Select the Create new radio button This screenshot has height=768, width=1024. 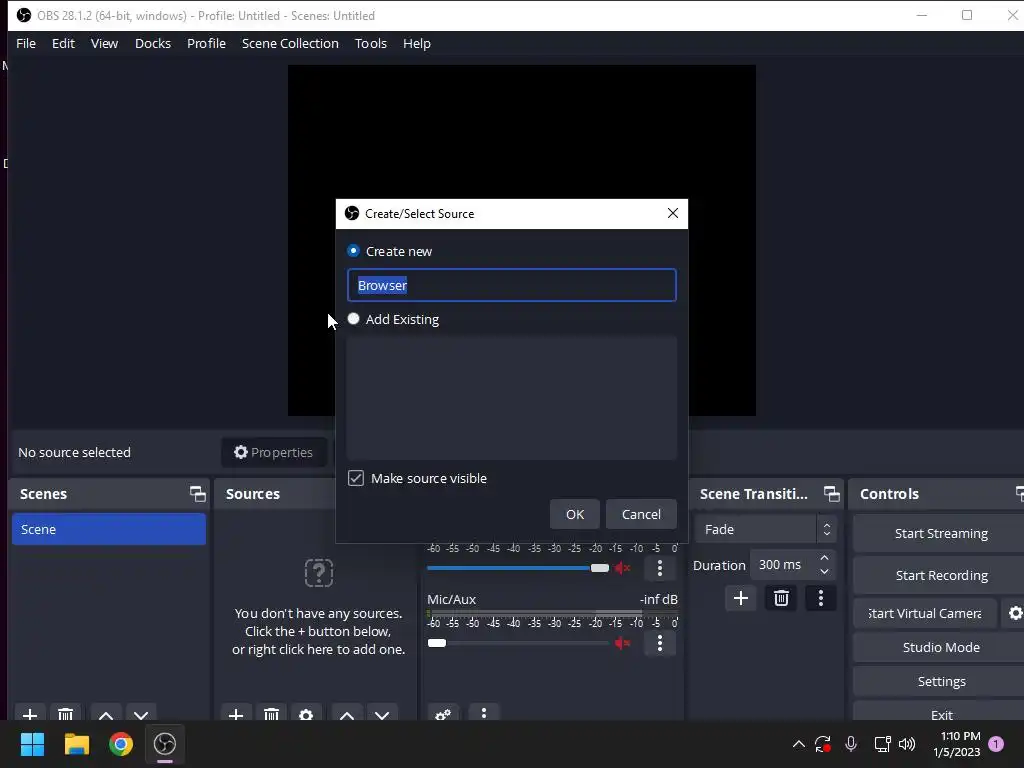coord(353,251)
